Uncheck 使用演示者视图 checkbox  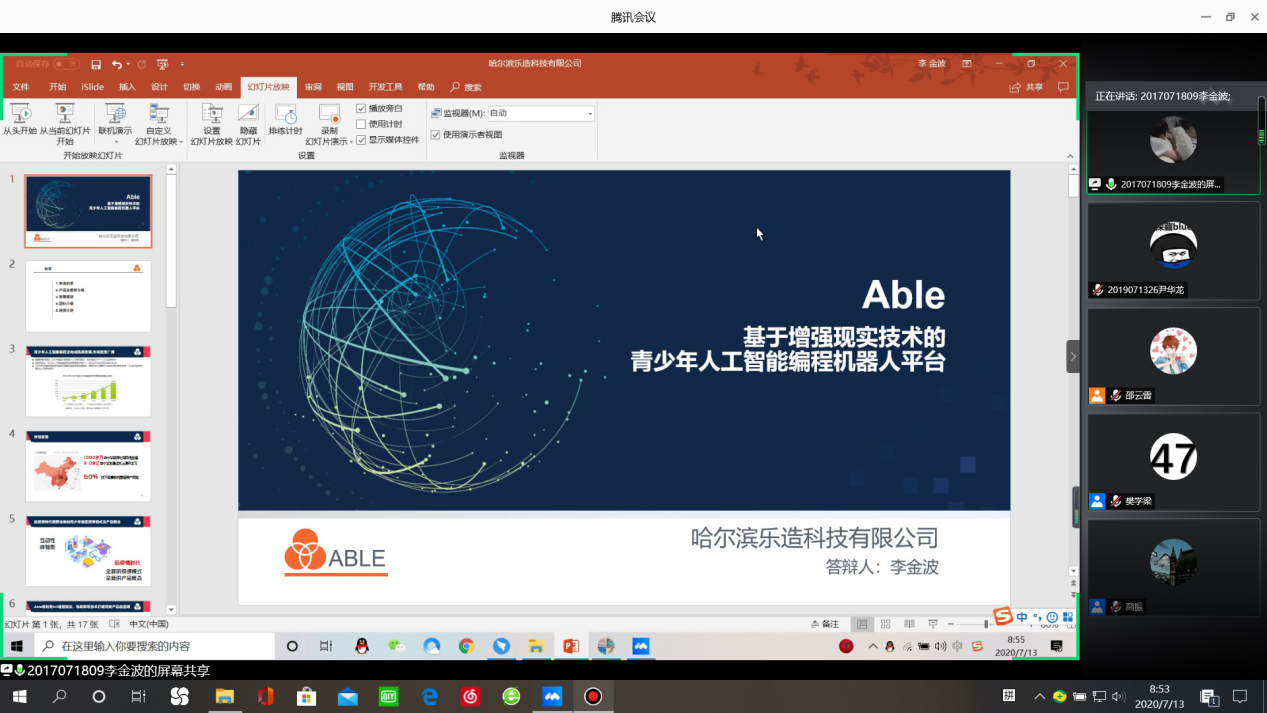(x=435, y=134)
